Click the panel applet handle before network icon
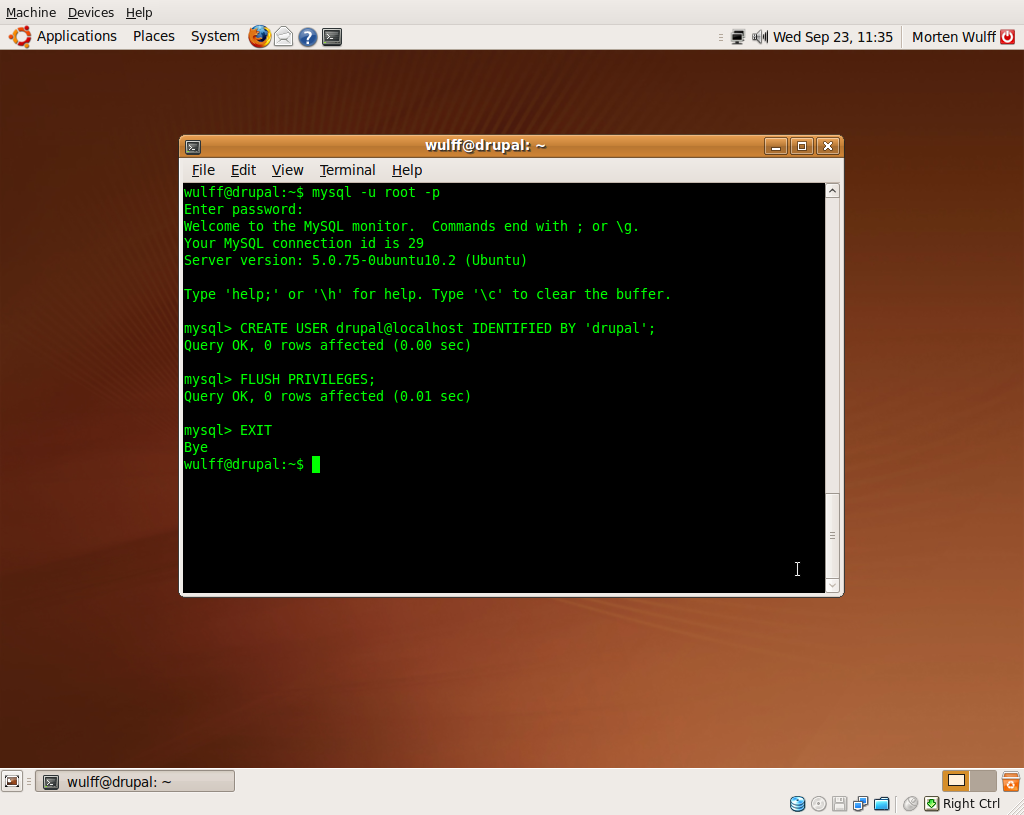The width and height of the screenshot is (1024, 815). tap(721, 37)
